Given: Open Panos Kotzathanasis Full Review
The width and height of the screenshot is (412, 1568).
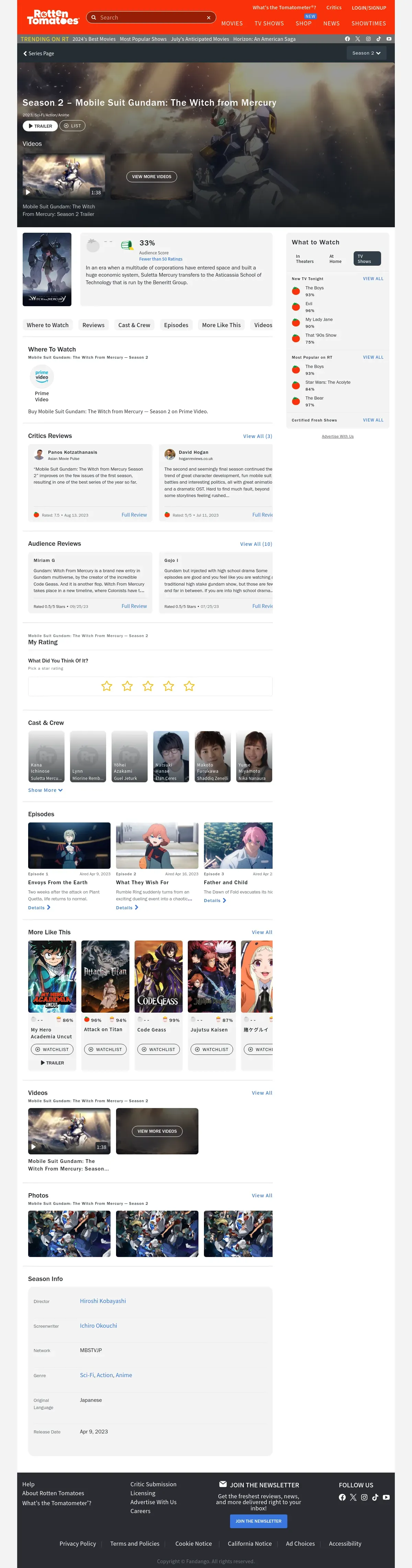Looking at the screenshot, I should point(134,515).
